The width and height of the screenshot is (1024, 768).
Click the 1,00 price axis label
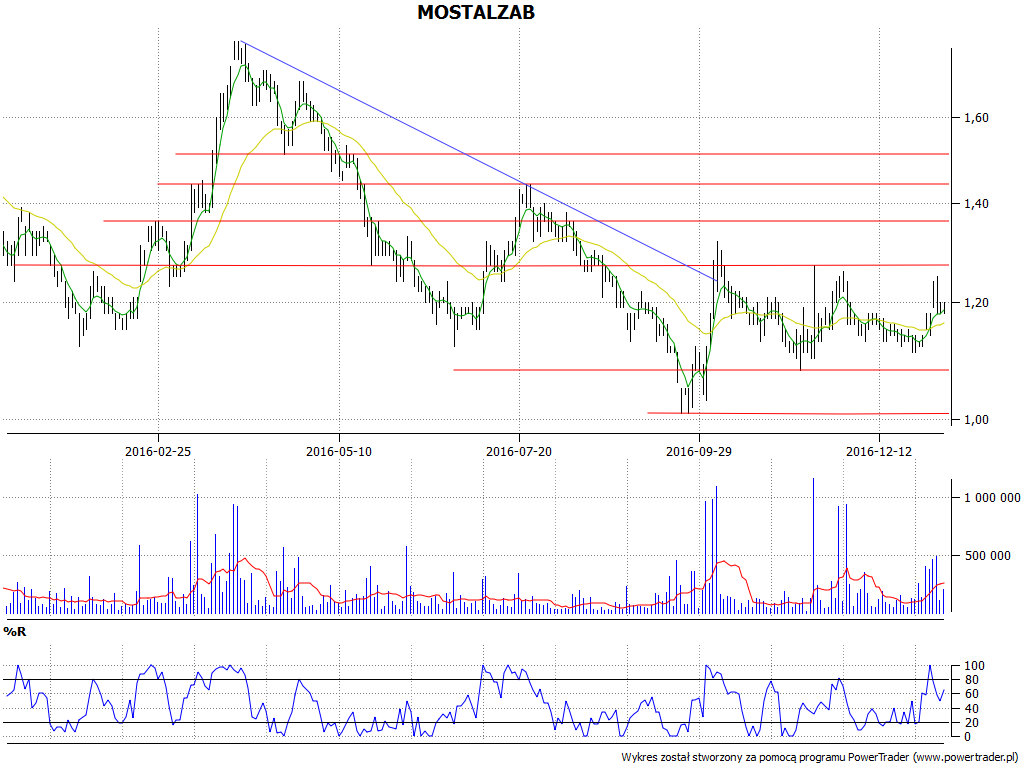pyautogui.click(x=976, y=420)
